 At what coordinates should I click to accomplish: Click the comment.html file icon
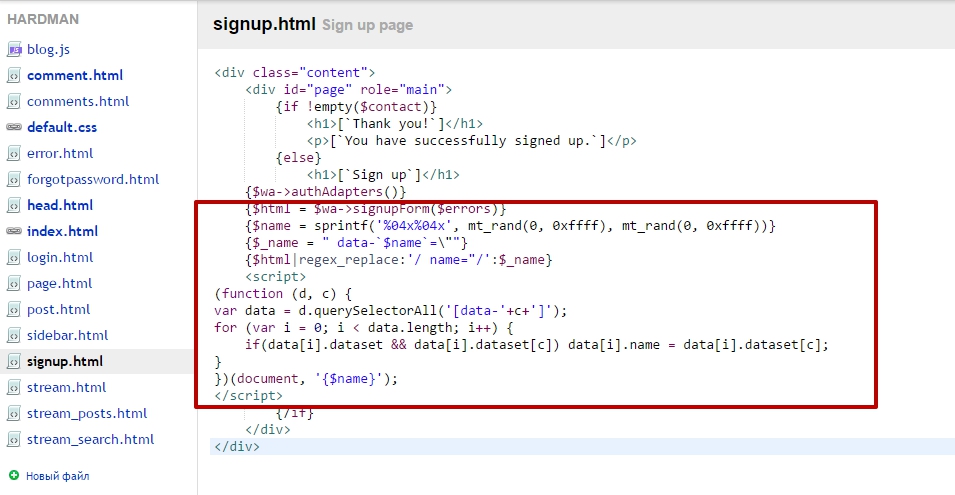(x=14, y=75)
